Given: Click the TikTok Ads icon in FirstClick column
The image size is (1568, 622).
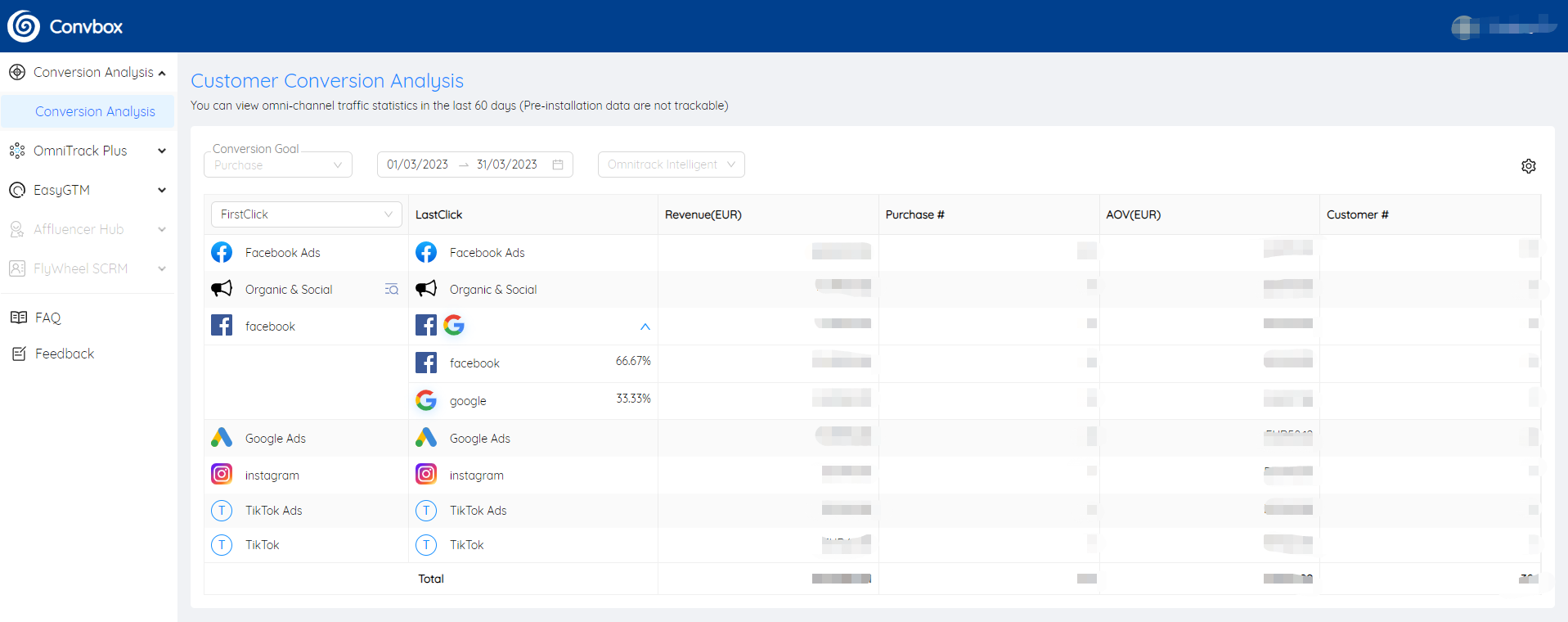Looking at the screenshot, I should pos(222,511).
